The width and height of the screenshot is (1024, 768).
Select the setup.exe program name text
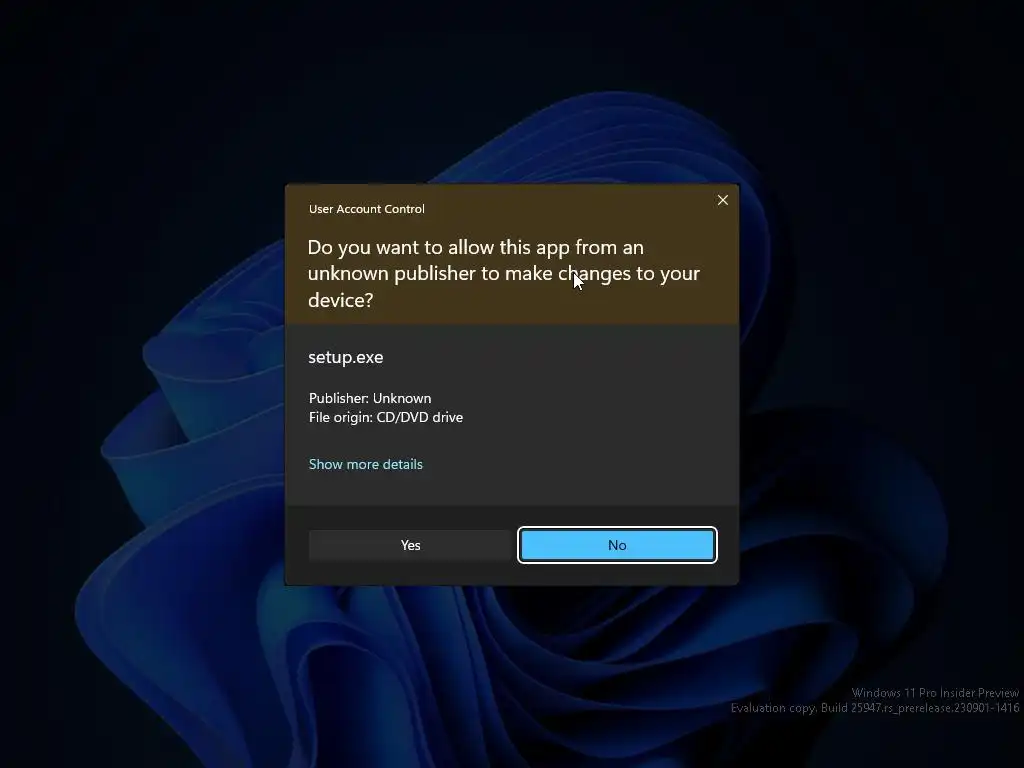pos(345,357)
